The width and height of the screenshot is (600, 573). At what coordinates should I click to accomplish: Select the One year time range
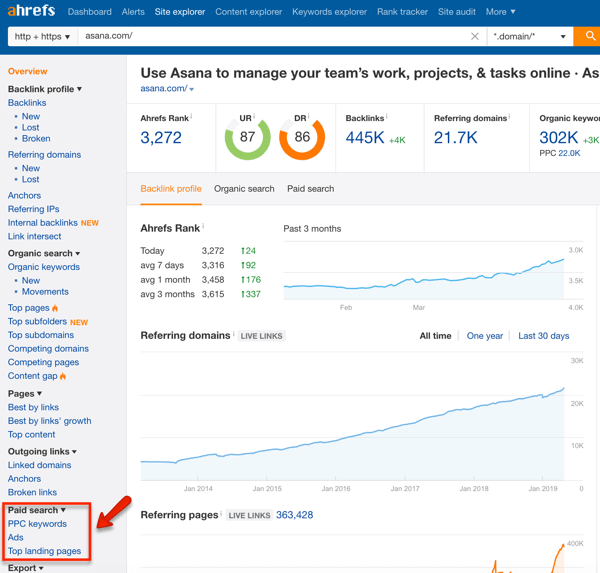coord(484,336)
